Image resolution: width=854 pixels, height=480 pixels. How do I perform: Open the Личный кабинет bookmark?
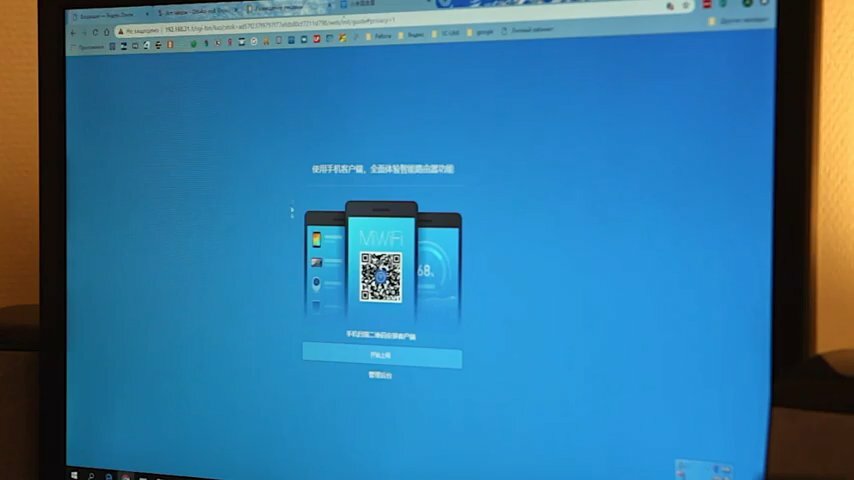(528, 31)
